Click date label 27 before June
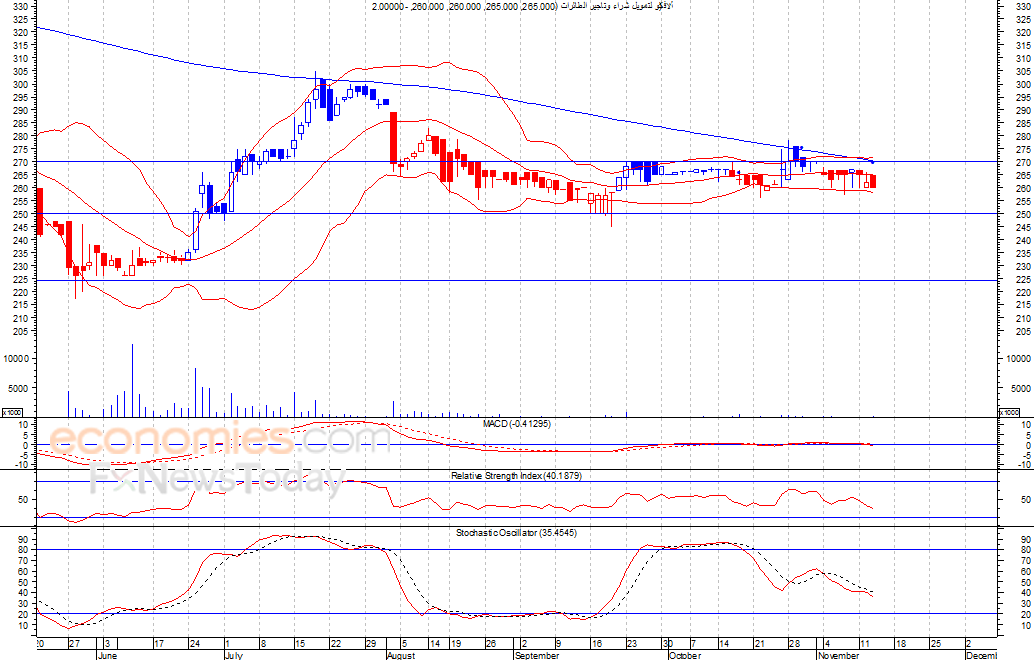The width and height of the screenshot is (1034, 660). tap(75, 644)
